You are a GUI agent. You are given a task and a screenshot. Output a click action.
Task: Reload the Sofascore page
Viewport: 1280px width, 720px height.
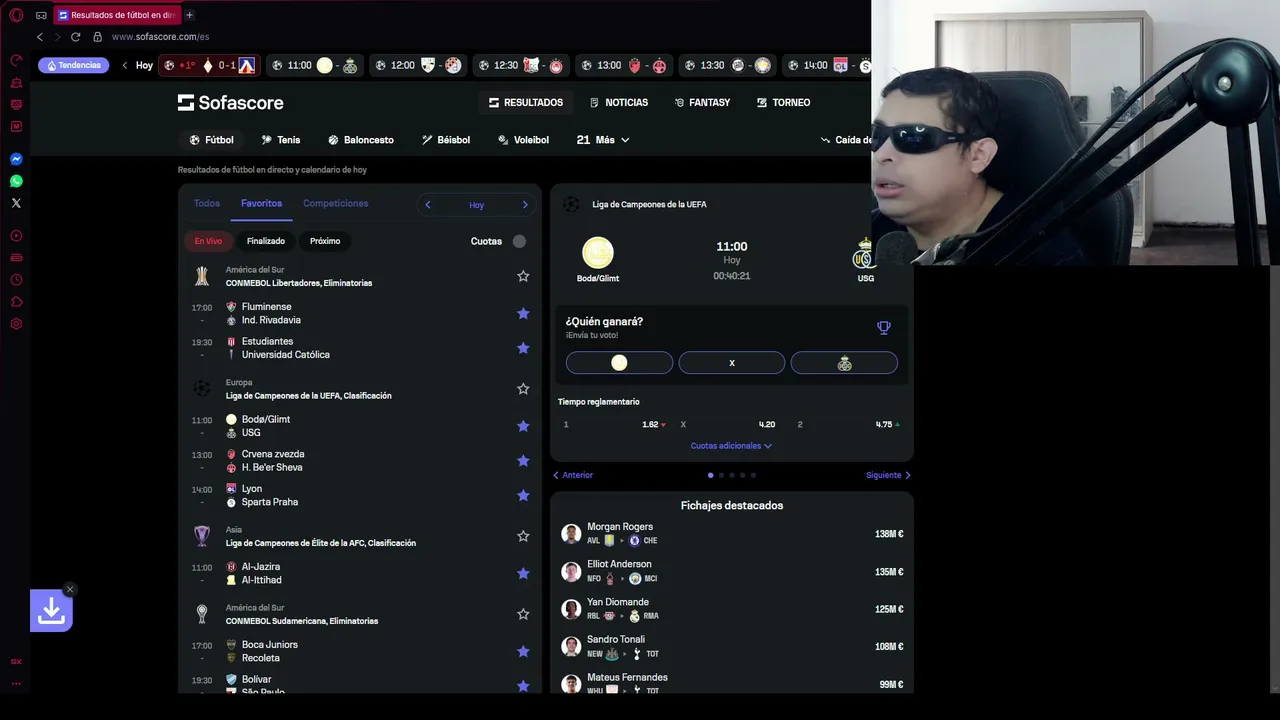(75, 37)
